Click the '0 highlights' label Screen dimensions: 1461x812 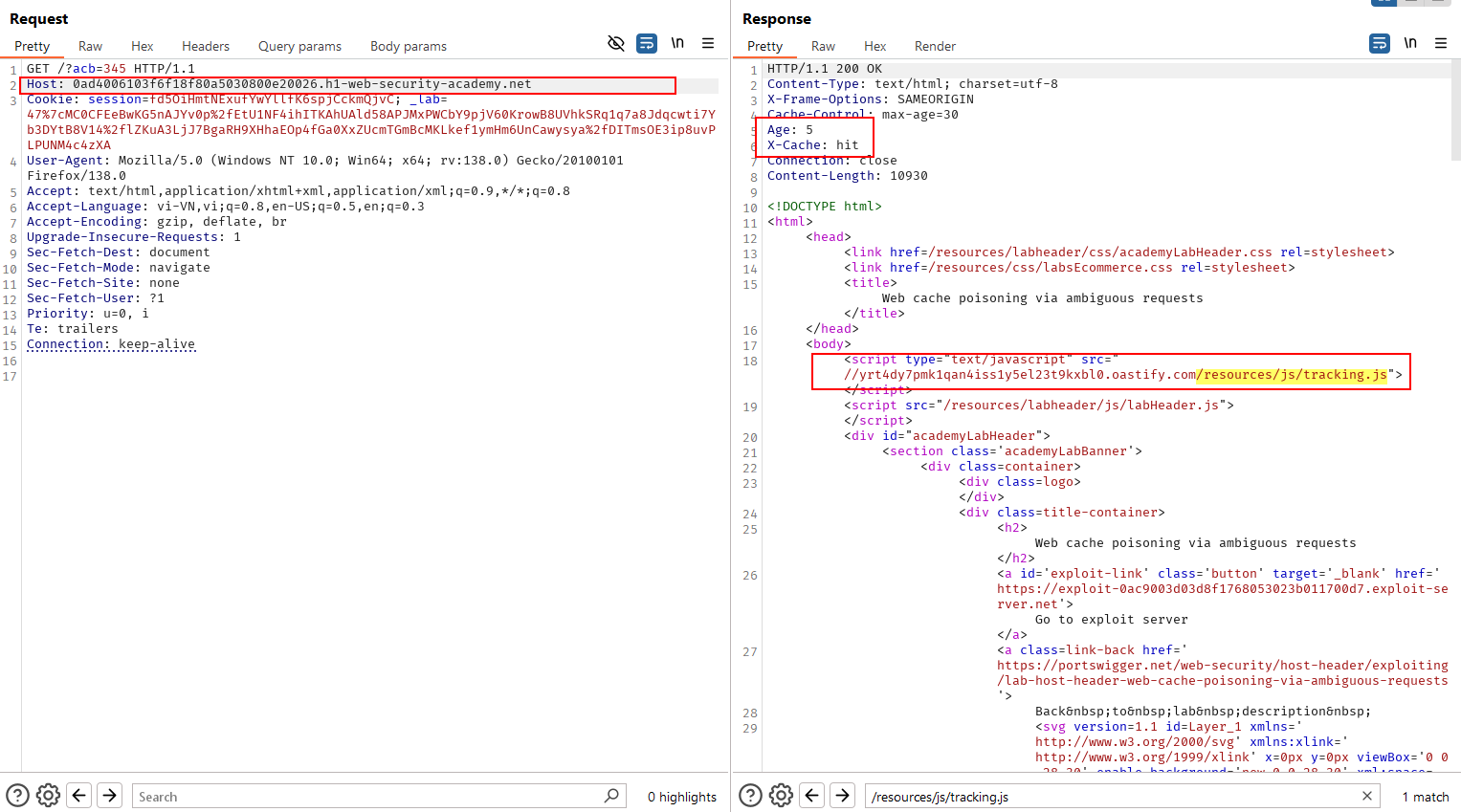point(682,797)
